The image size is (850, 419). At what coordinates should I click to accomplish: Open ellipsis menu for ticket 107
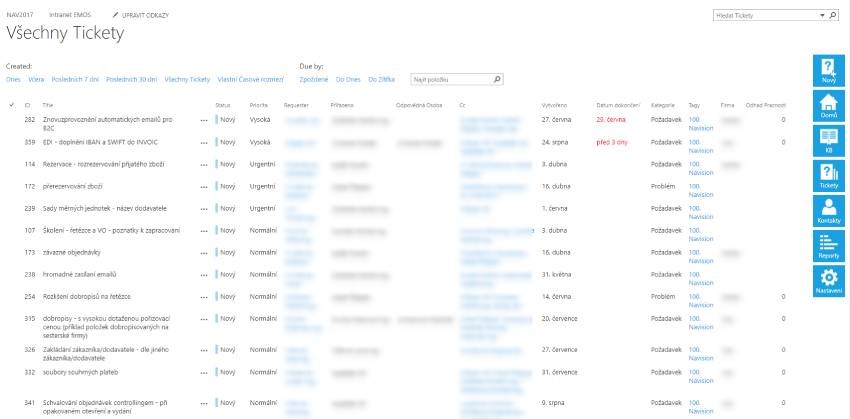coord(204,231)
